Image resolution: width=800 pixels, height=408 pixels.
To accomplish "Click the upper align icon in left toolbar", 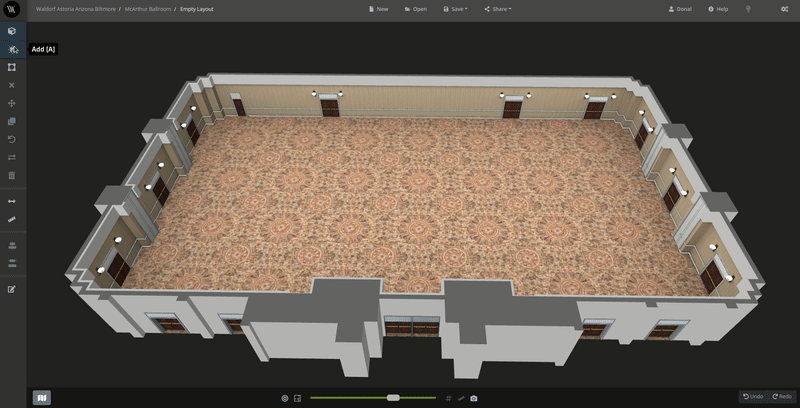I will click(12, 246).
